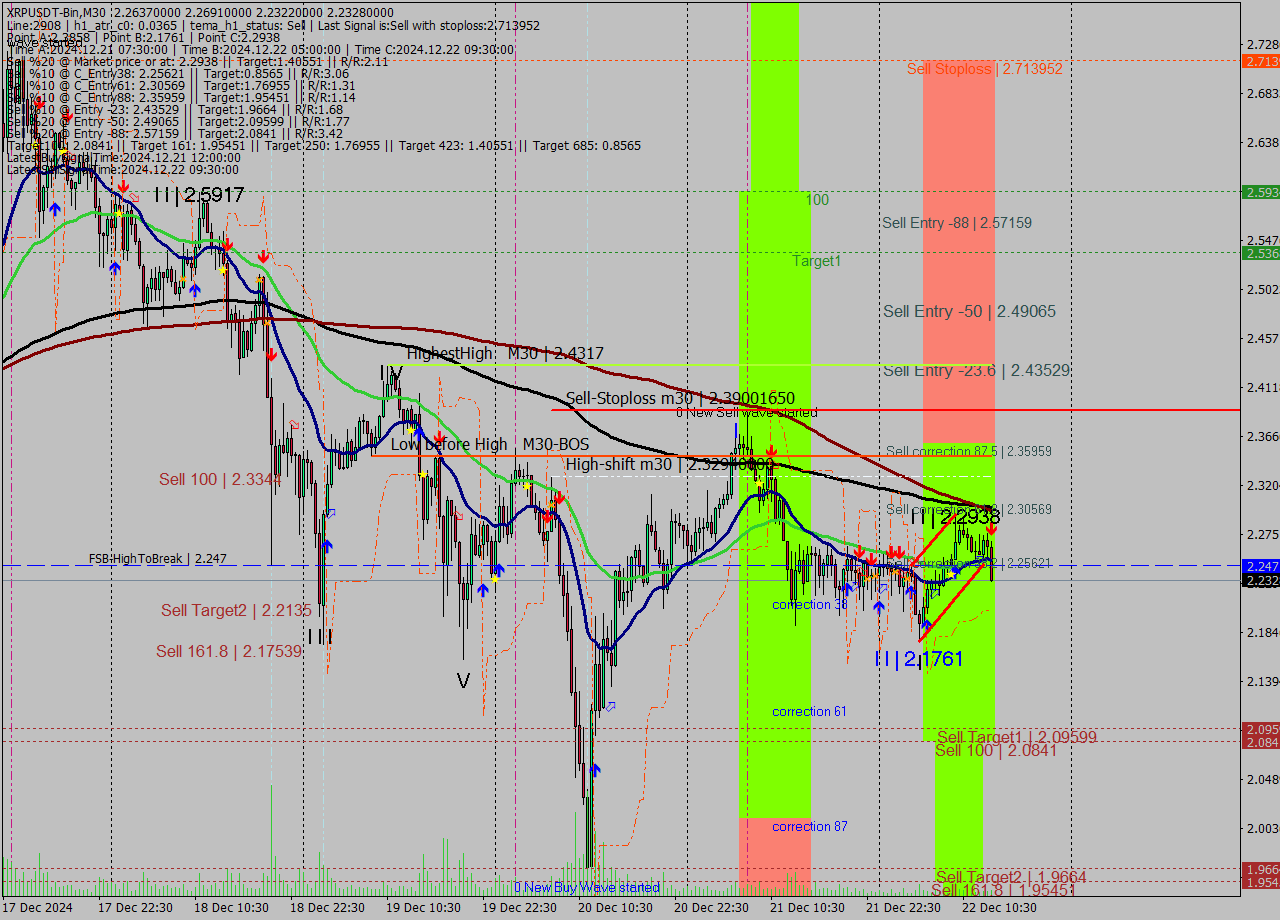
Task: Select the Sell Target1 | 2.09599 label
Action: (1017, 737)
